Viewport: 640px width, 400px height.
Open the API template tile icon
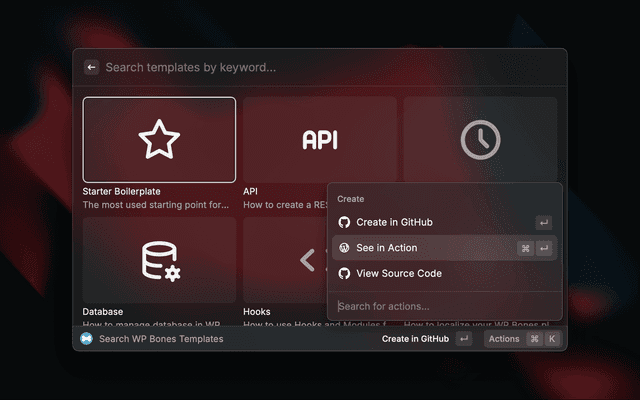[x=320, y=140]
